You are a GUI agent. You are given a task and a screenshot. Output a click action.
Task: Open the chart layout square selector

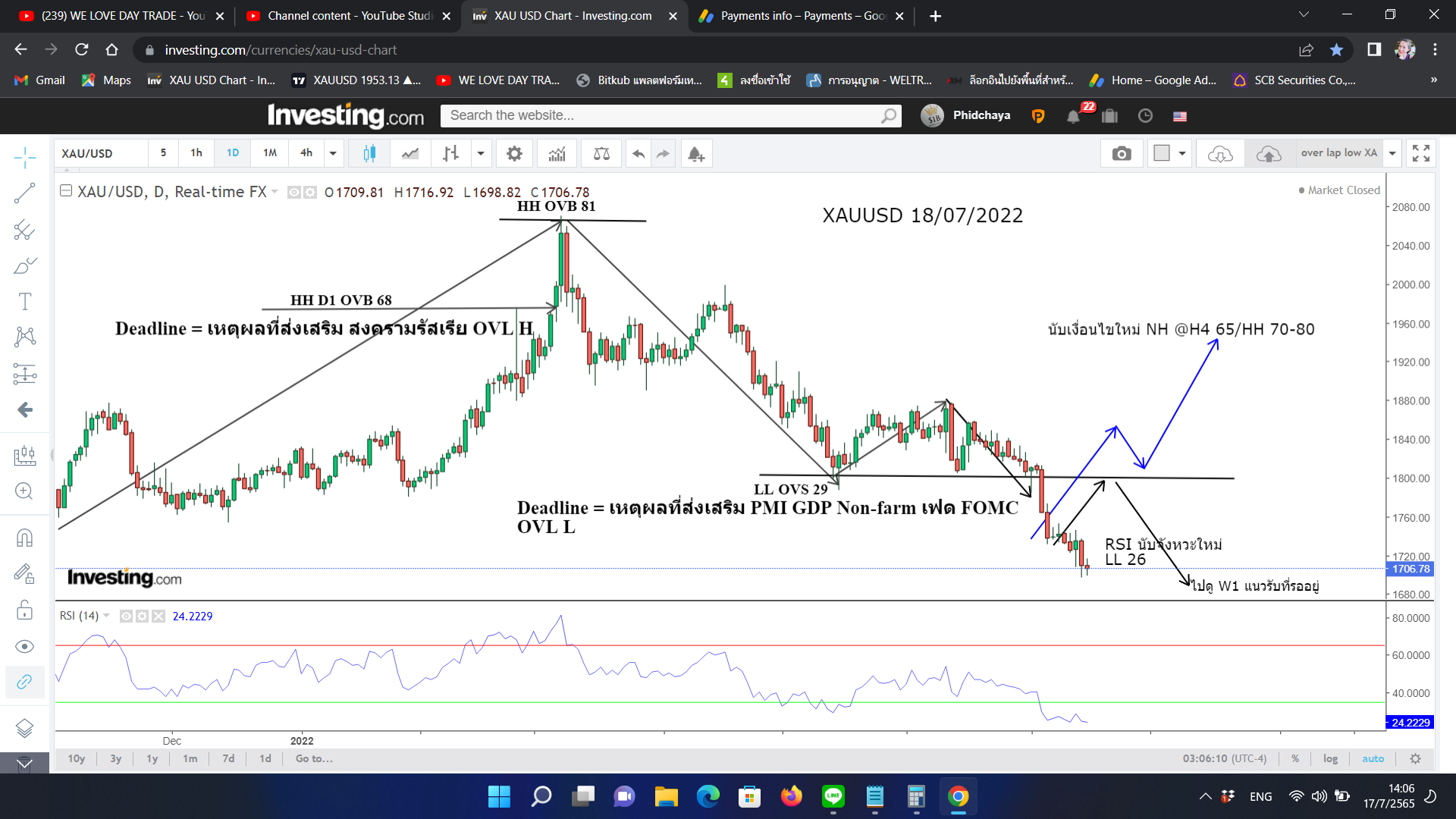[1162, 154]
